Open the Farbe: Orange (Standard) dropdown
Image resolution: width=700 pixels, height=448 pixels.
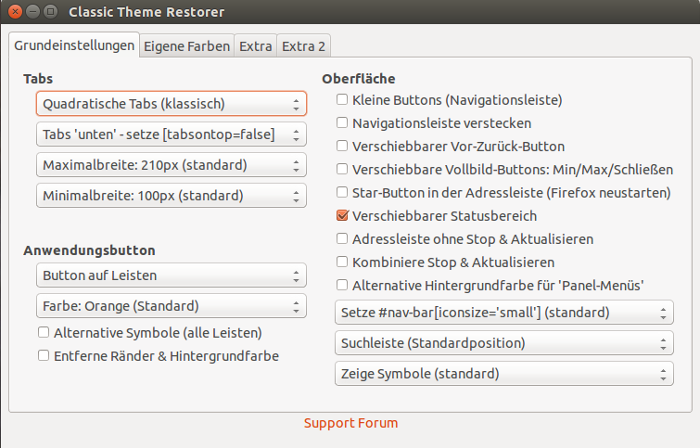click(171, 305)
